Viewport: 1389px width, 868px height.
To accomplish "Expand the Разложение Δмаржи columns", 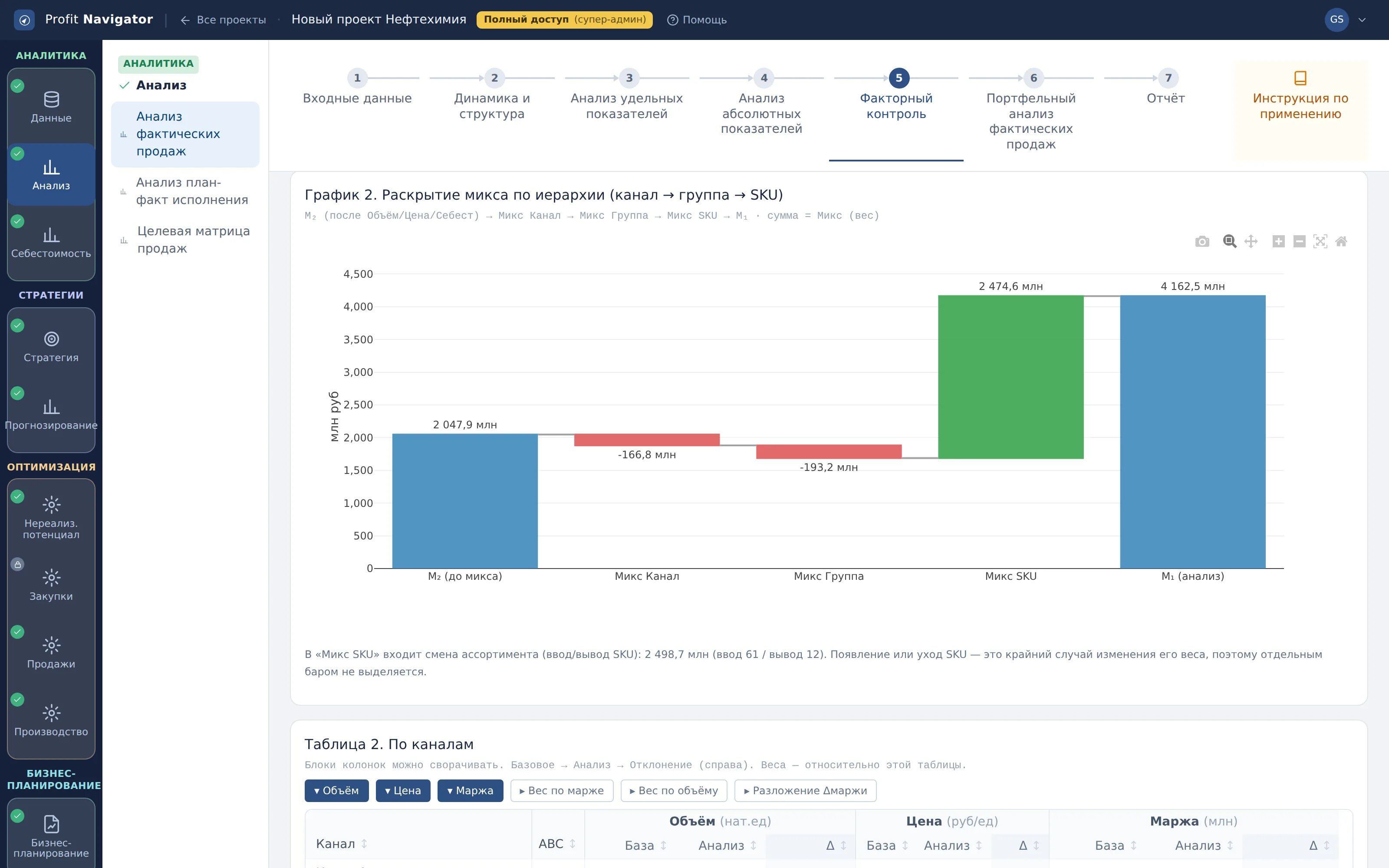I will (805, 790).
